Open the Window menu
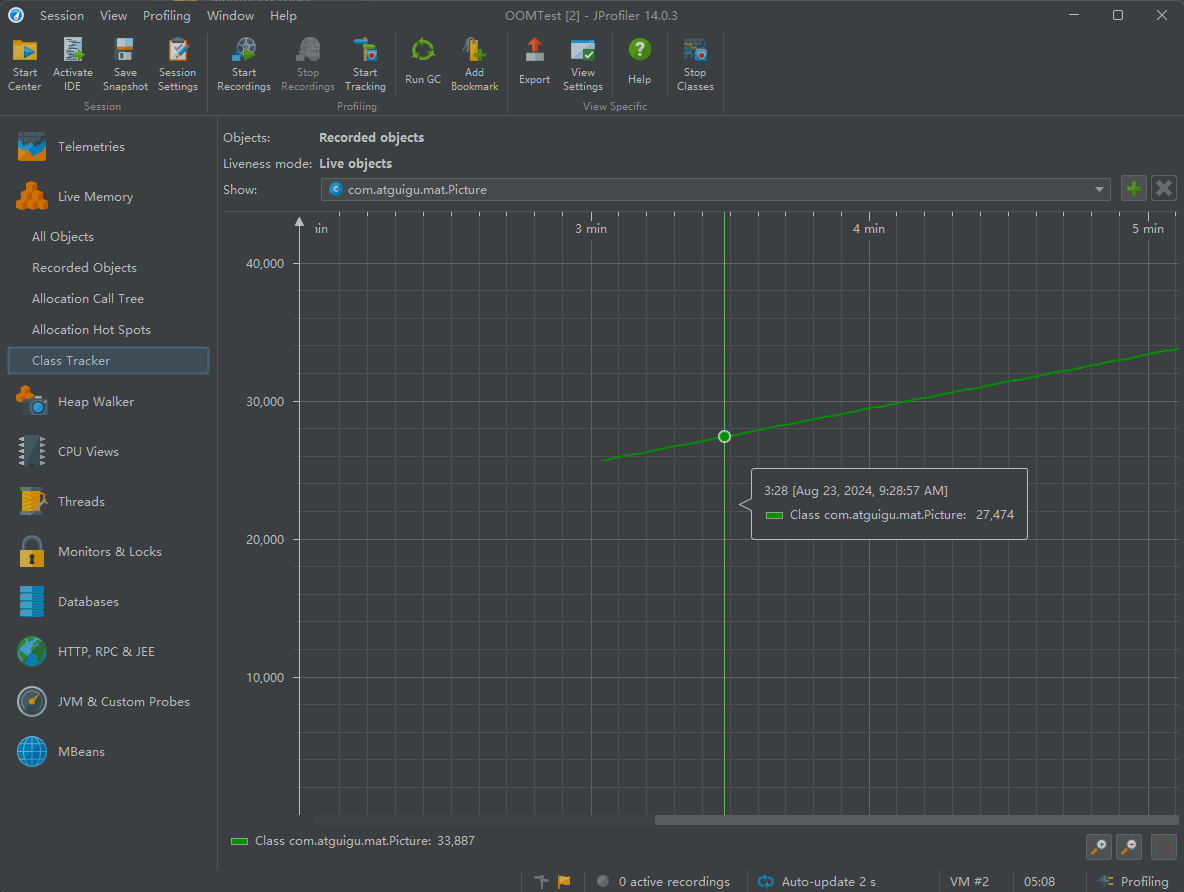This screenshot has width=1184, height=892. [x=230, y=15]
